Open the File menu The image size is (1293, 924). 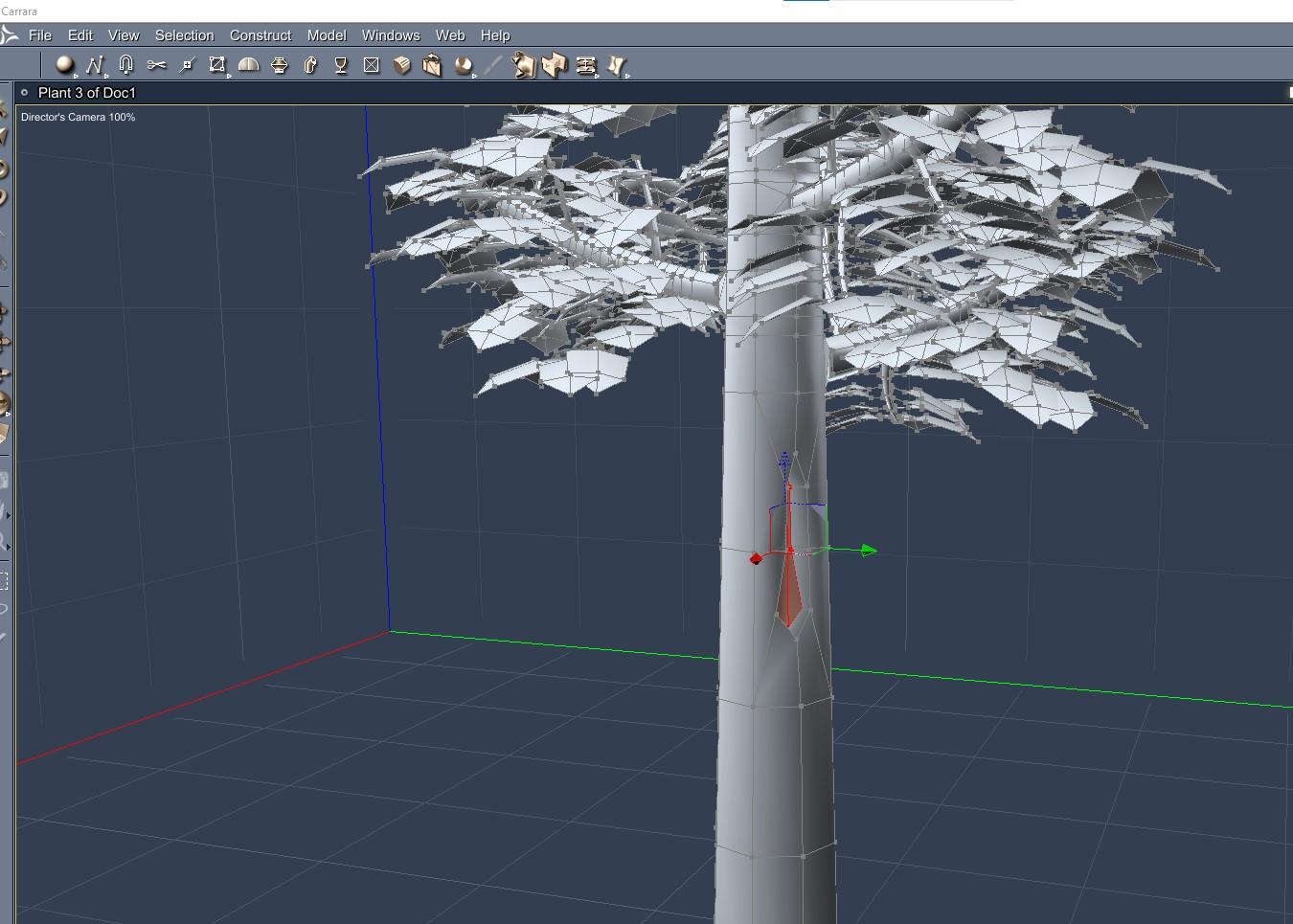pos(40,35)
